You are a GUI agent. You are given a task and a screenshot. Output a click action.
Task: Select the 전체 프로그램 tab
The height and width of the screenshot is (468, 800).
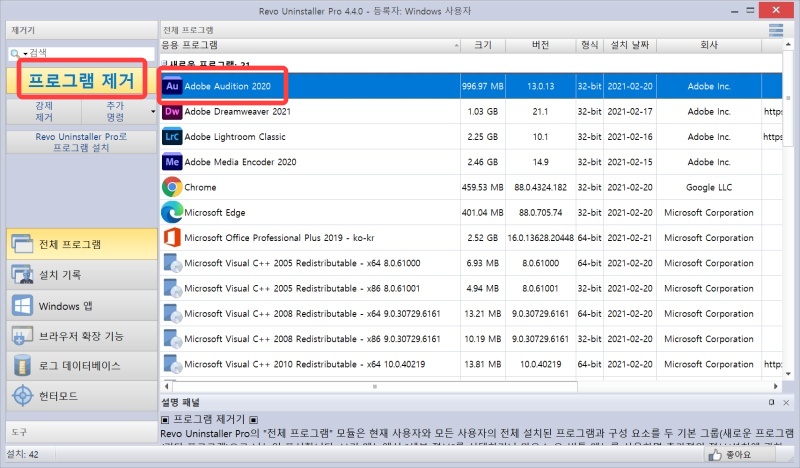(82, 244)
